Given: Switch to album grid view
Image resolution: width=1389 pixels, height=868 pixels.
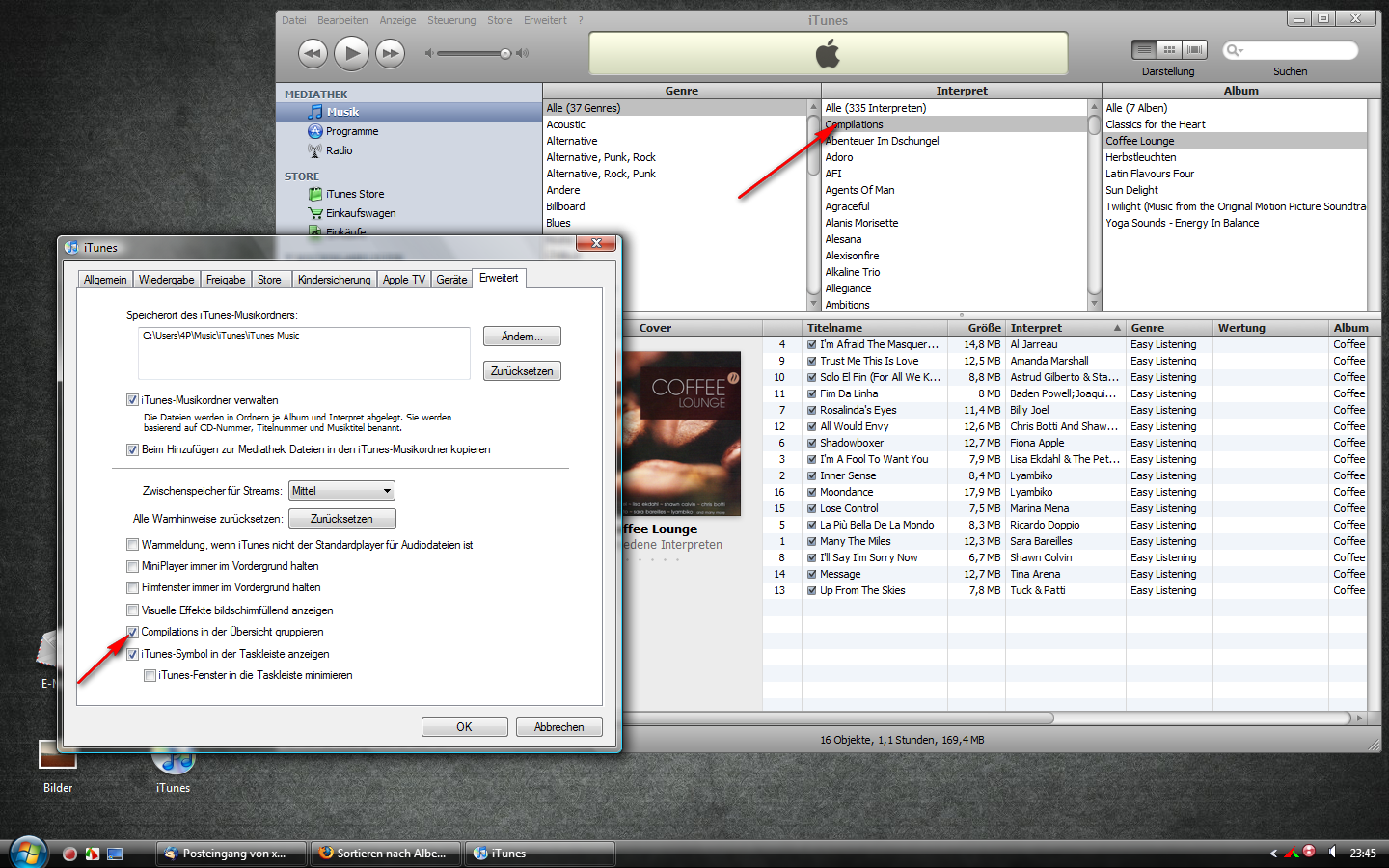Looking at the screenshot, I should [x=1169, y=49].
